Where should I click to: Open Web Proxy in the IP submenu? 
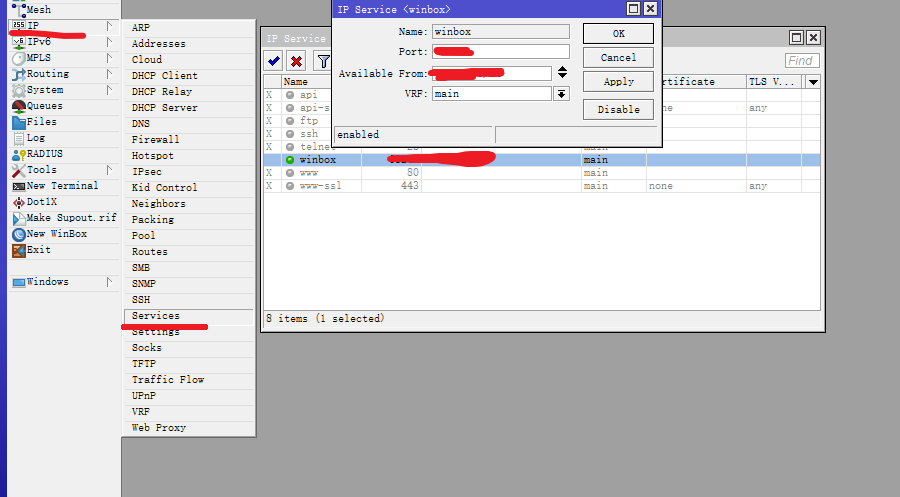pyautogui.click(x=188, y=428)
